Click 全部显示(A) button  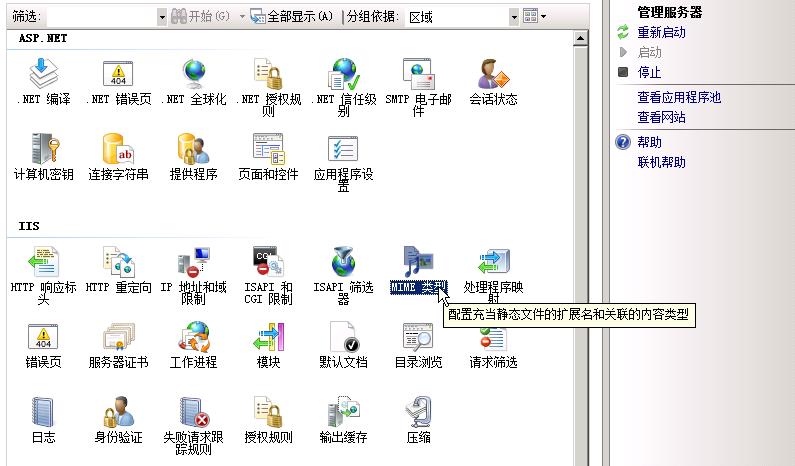[292, 17]
